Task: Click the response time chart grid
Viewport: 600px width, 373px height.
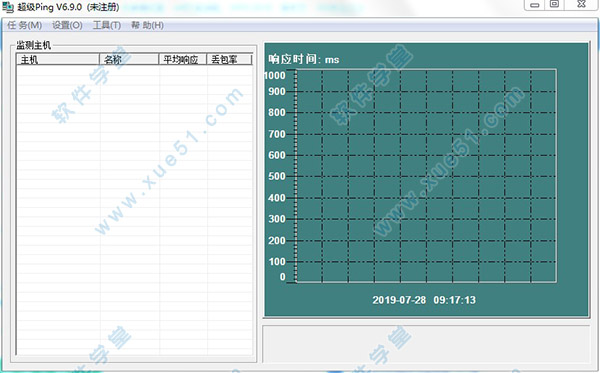Action: pos(426,176)
